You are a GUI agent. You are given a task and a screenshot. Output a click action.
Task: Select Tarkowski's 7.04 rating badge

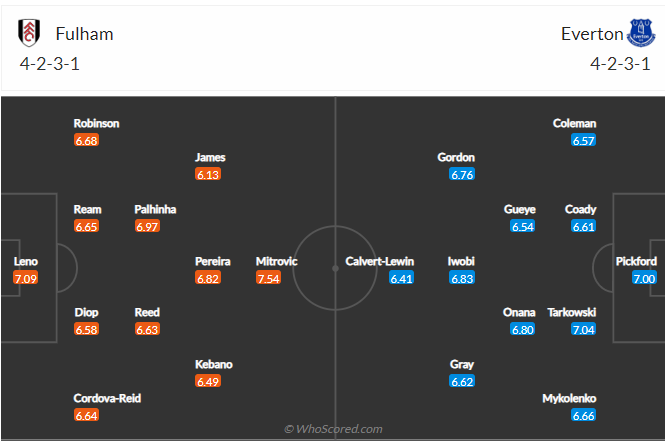pos(584,329)
